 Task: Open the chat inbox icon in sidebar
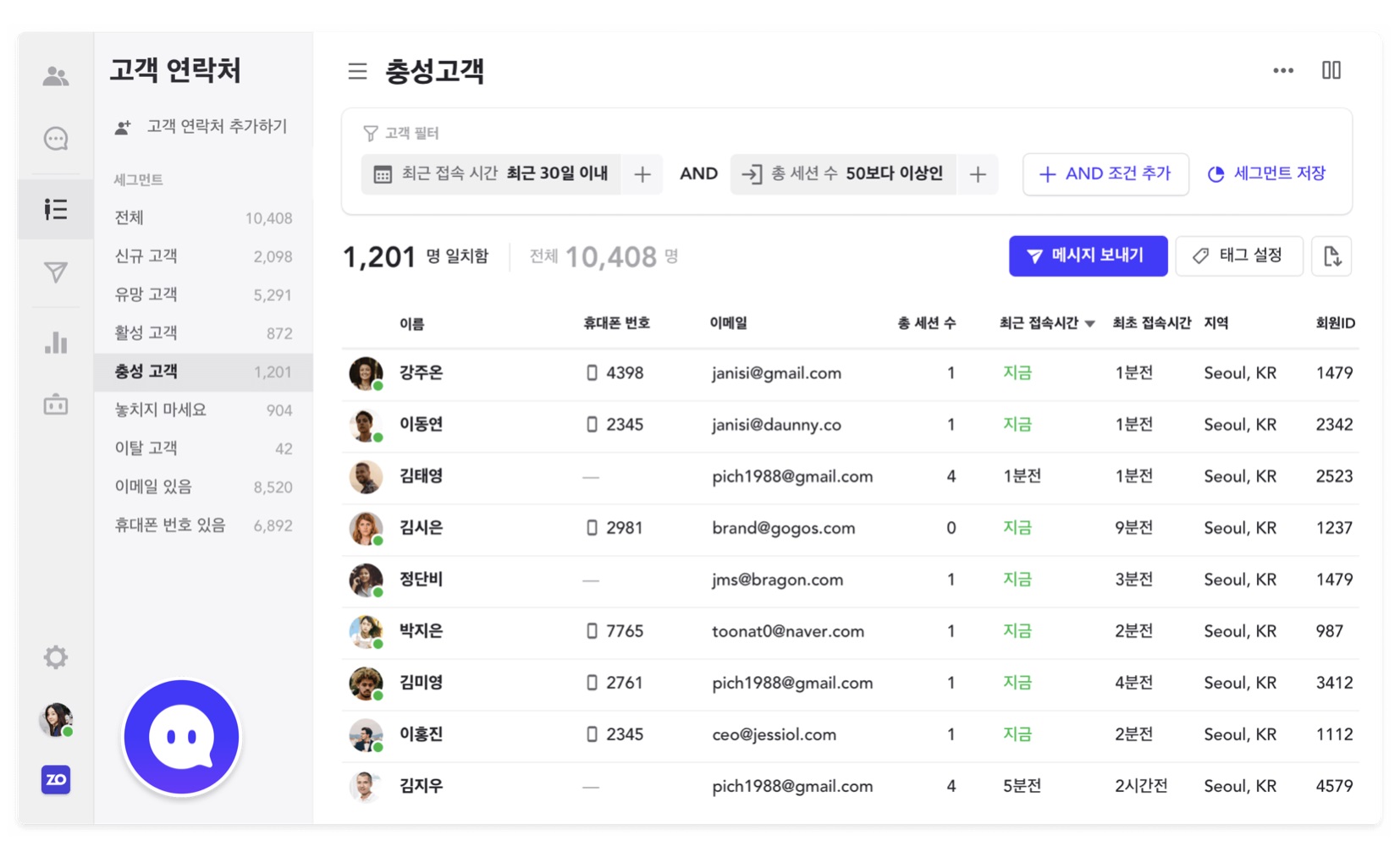[56, 138]
